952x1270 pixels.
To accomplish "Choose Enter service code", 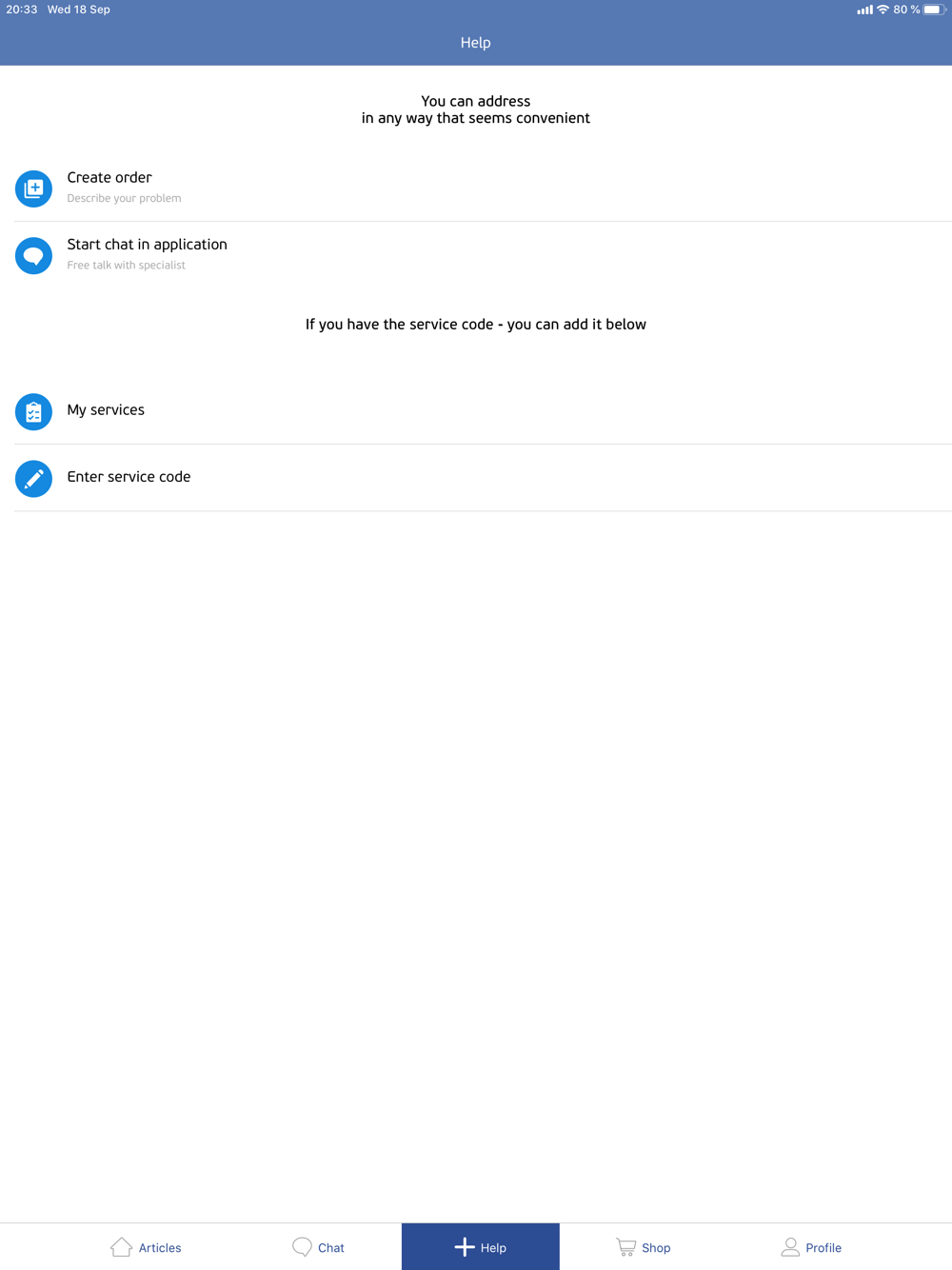I will [x=483, y=478].
